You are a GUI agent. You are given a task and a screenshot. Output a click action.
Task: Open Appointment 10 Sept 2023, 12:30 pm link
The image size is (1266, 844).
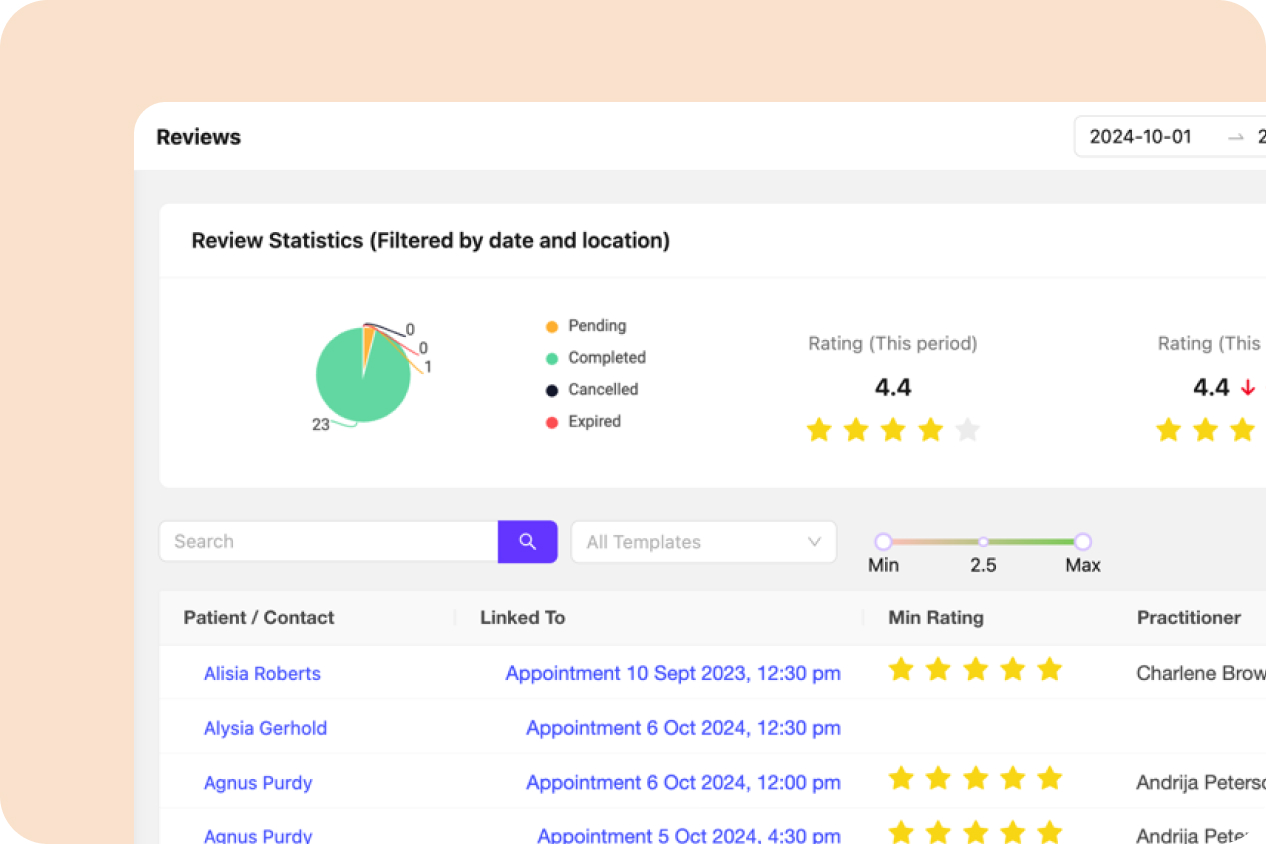pos(673,673)
